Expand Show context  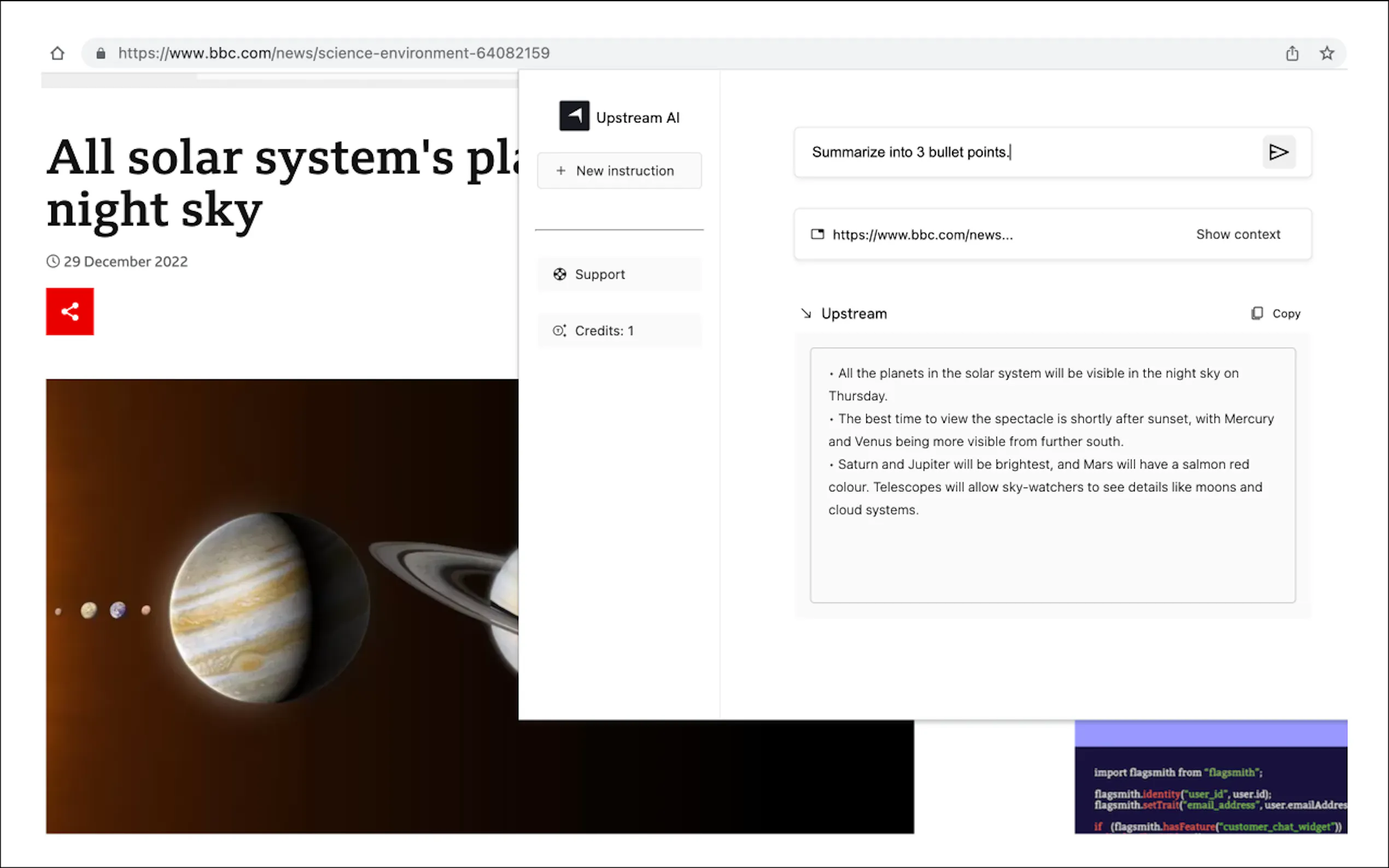(x=1238, y=234)
